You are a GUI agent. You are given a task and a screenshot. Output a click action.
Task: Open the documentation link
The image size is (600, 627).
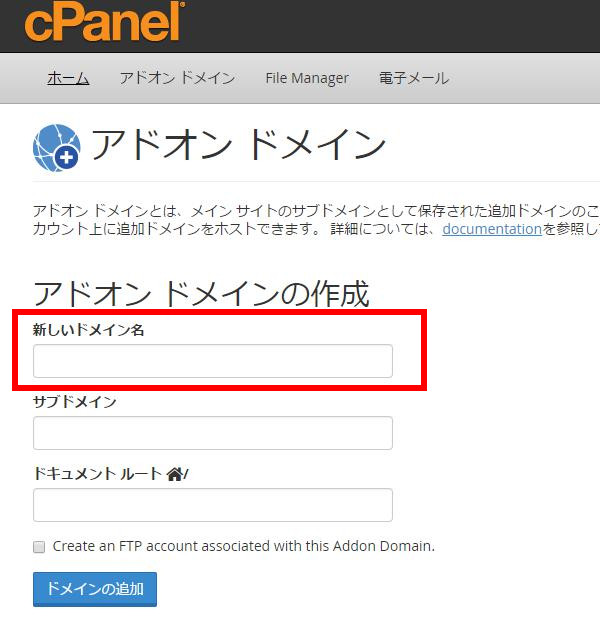point(491,229)
